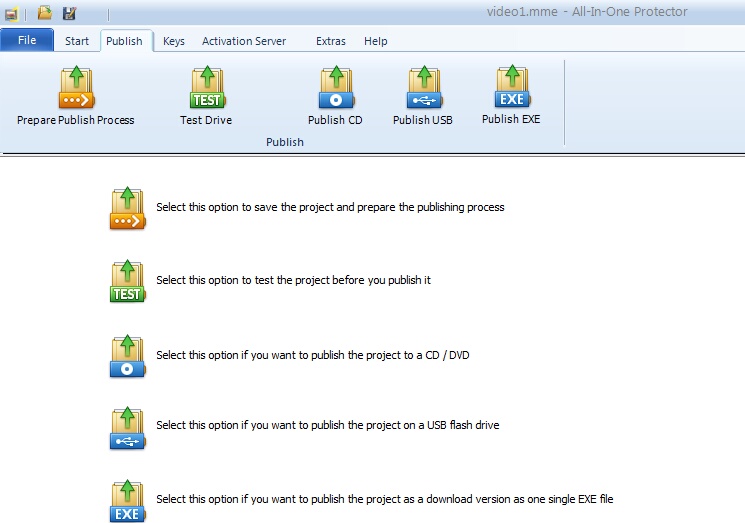The height and width of the screenshot is (523, 745).
Task: Click the Prepare Publish Process ribbon icon
Action: pyautogui.click(x=76, y=87)
